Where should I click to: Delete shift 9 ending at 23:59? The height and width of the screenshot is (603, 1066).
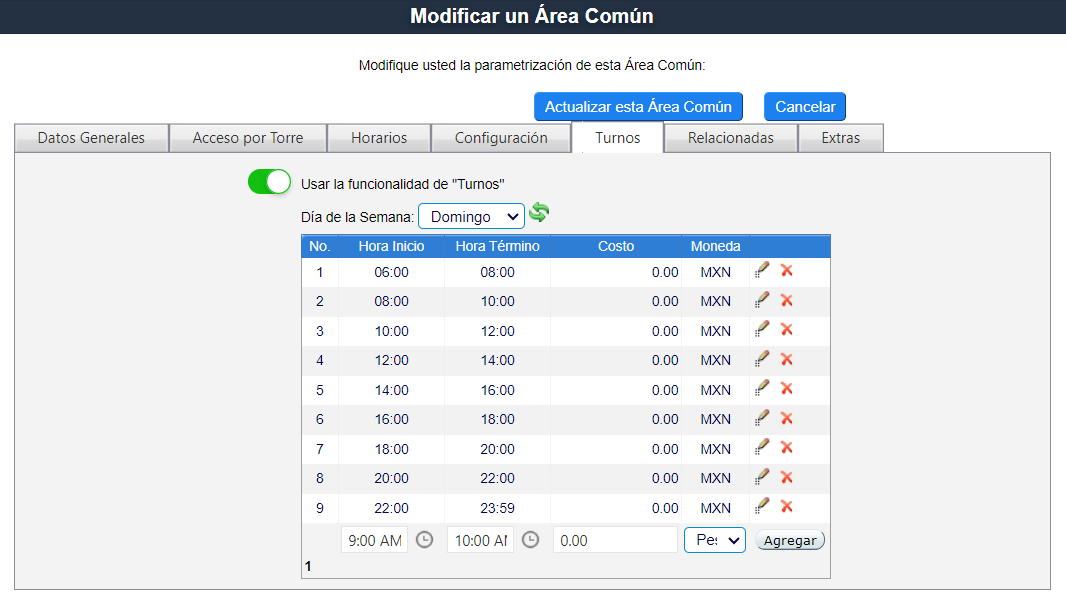pyautogui.click(x=787, y=507)
